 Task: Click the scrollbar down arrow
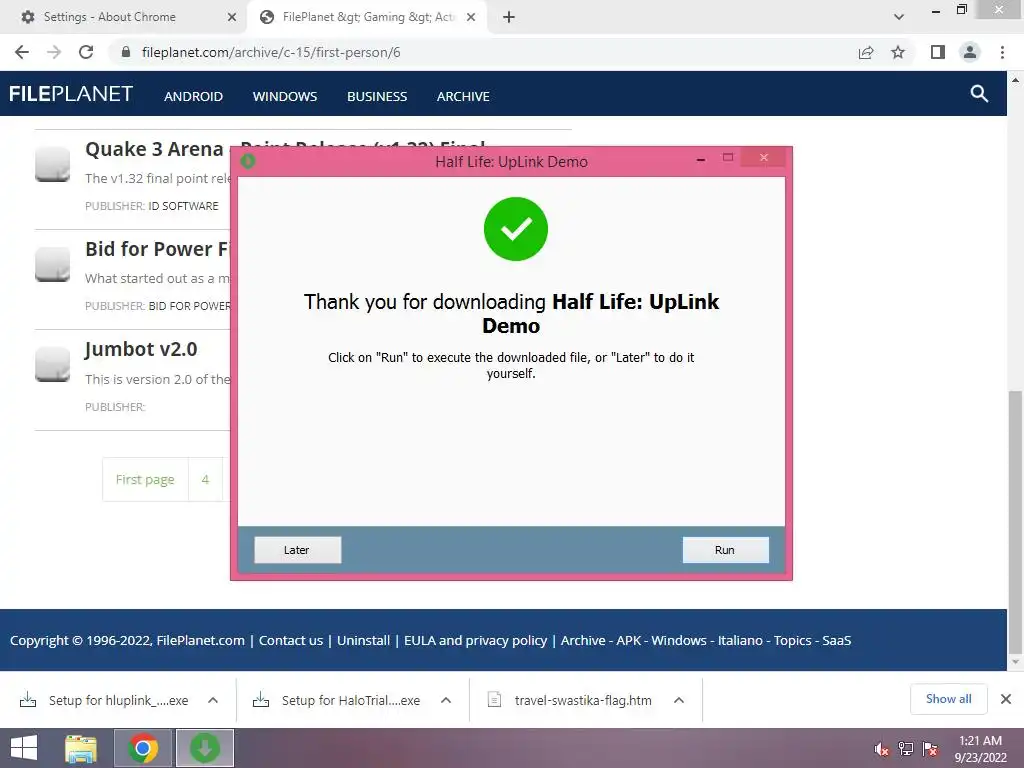tap(1015, 662)
